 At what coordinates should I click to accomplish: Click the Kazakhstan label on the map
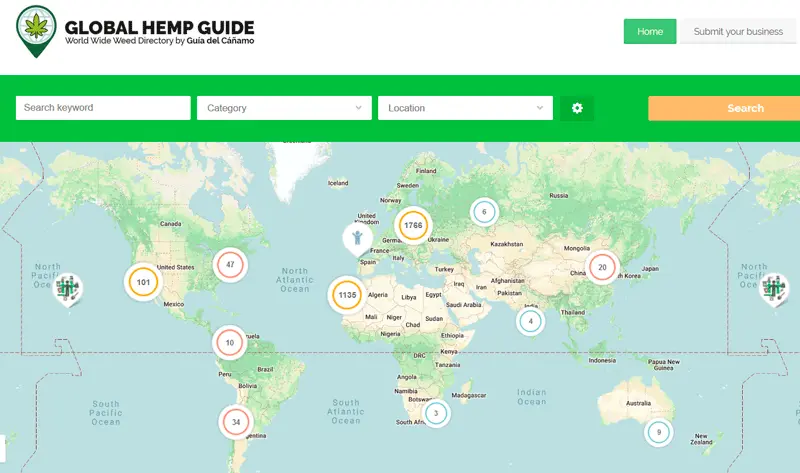507,244
